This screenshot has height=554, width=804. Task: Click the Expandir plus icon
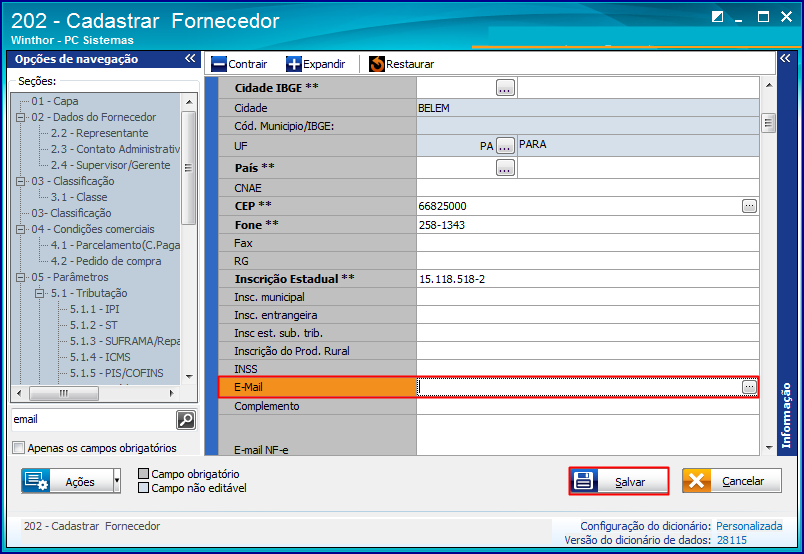pyautogui.click(x=294, y=64)
